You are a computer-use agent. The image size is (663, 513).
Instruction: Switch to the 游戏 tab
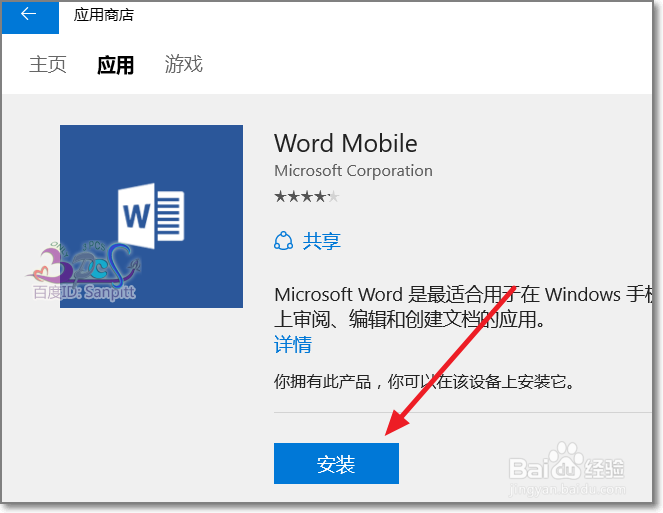pyautogui.click(x=184, y=64)
